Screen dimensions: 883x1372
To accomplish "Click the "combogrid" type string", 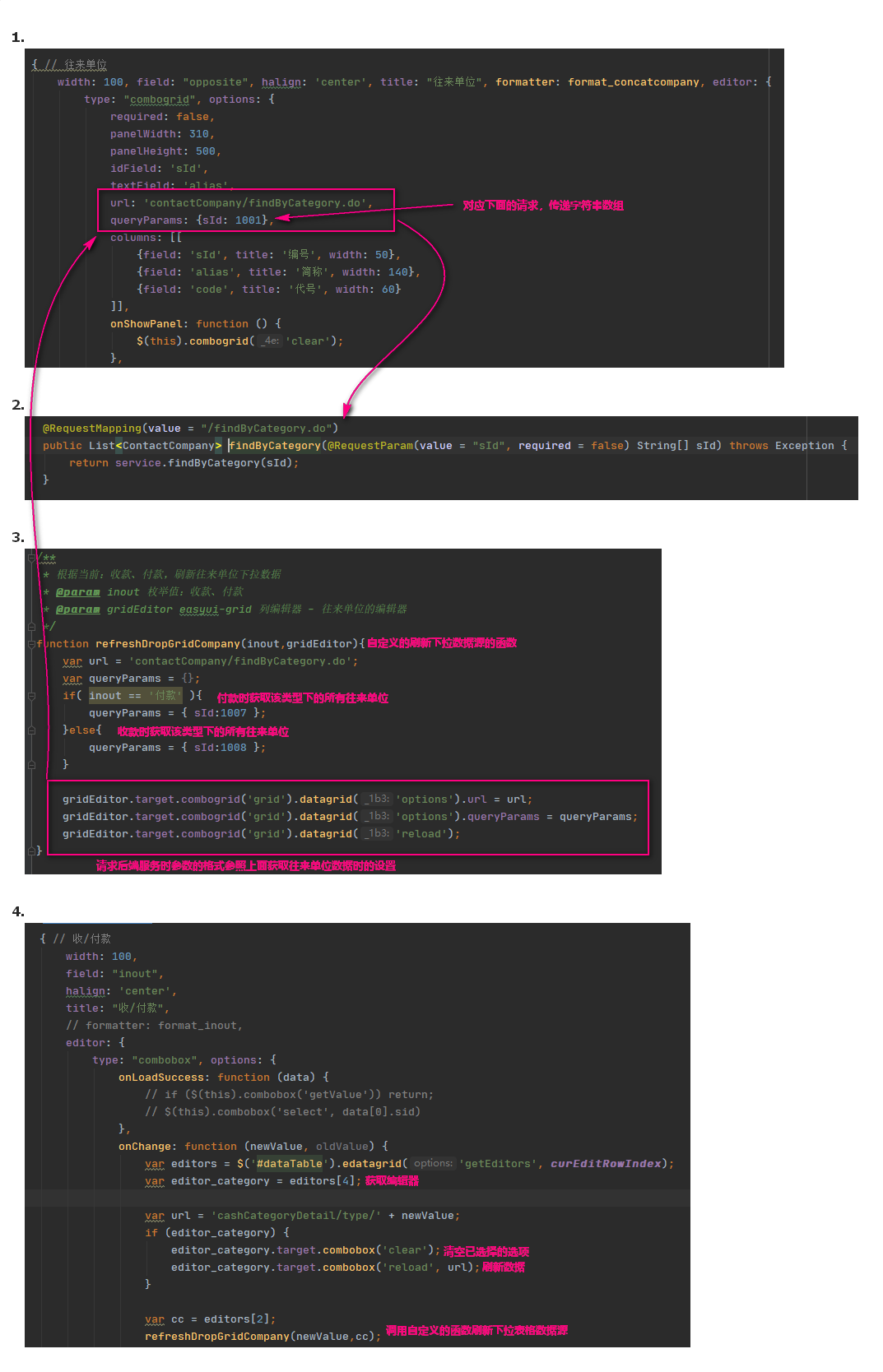I will coord(160,99).
